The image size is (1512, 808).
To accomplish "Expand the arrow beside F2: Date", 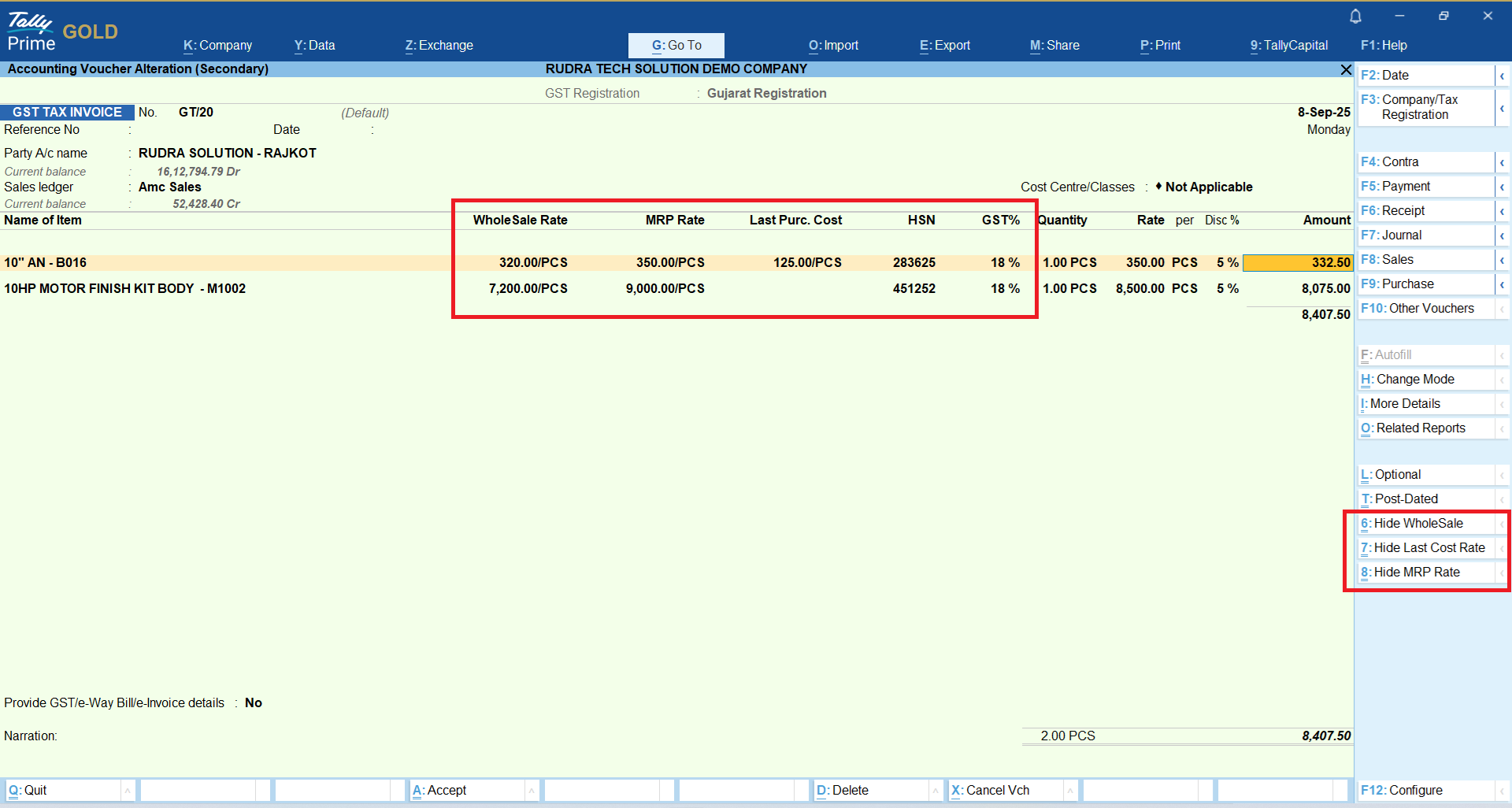I will coord(1502,76).
